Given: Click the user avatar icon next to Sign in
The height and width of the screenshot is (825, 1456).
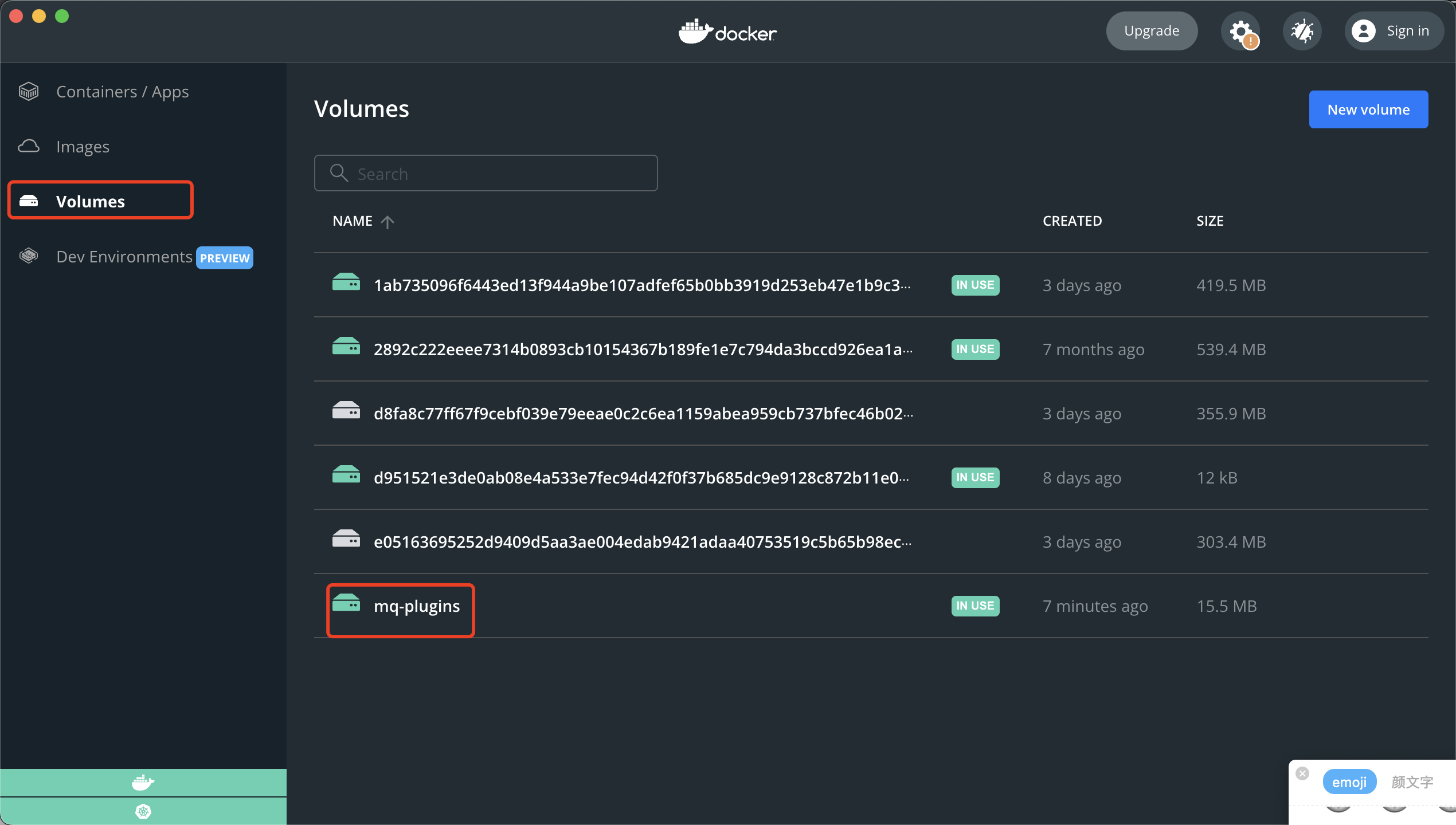Looking at the screenshot, I should pos(1364,31).
